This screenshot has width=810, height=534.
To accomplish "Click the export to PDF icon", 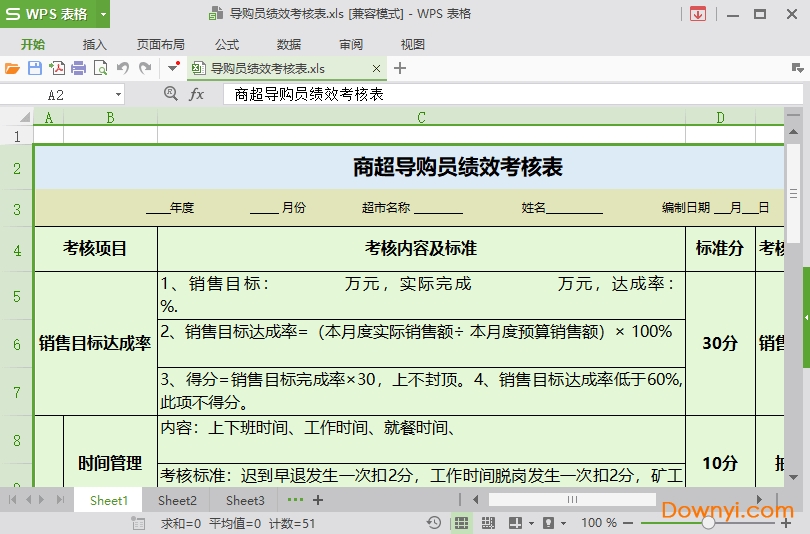I will 57,68.
